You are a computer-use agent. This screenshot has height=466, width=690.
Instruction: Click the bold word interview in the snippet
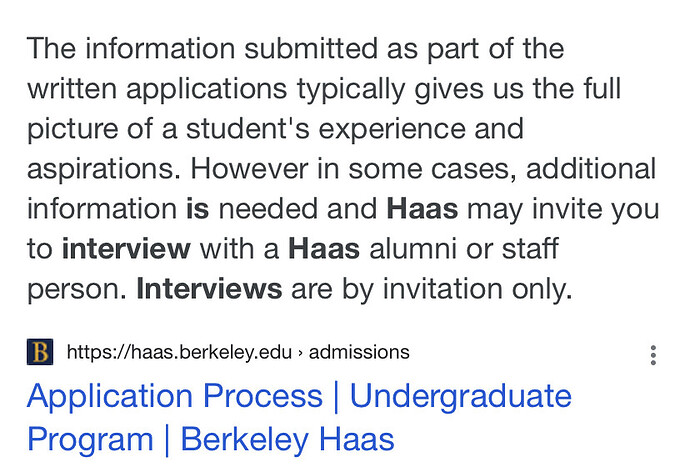(126, 249)
